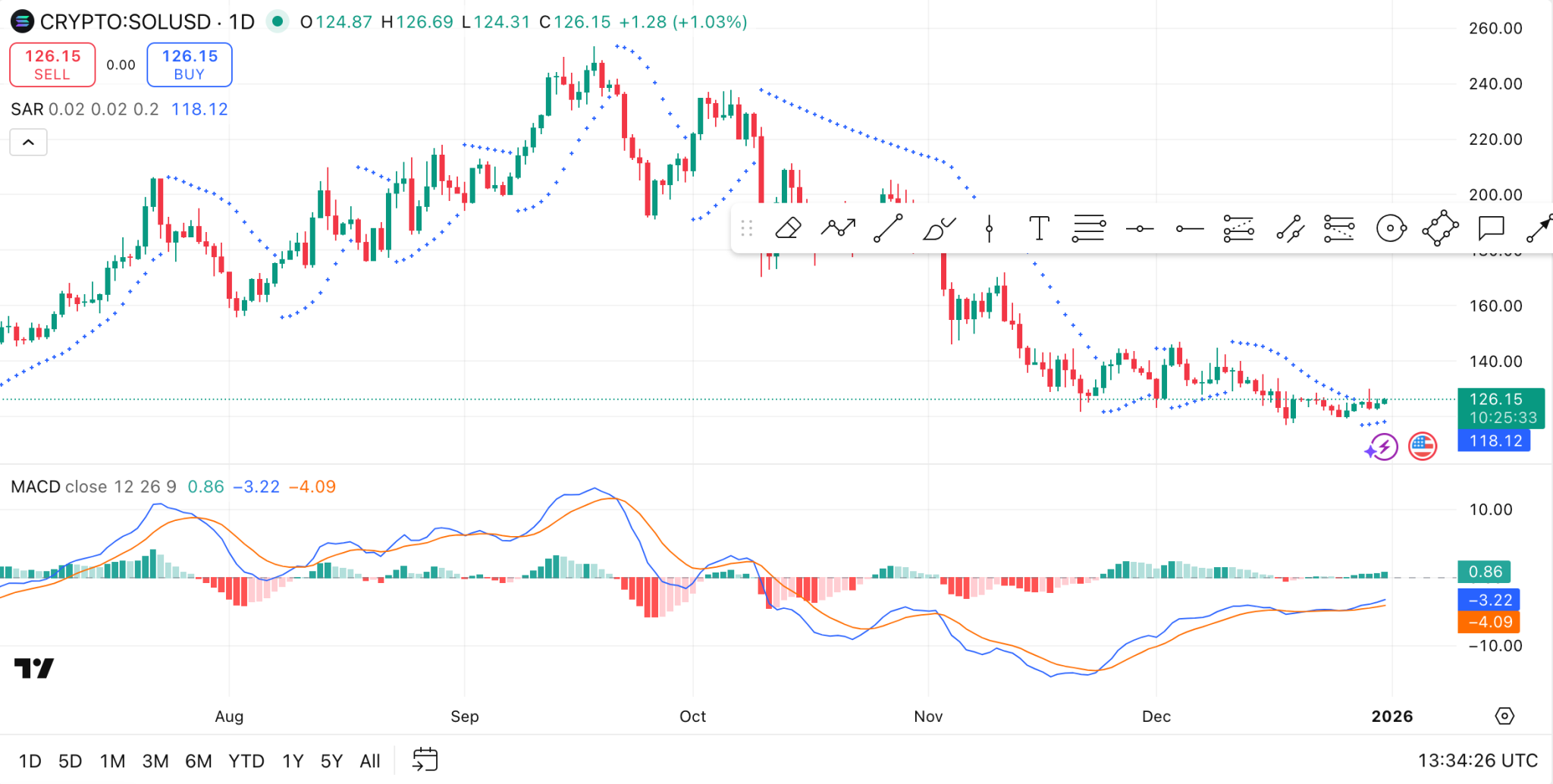The image size is (1553, 784).
Task: Click the green market status indicator
Action: [x=278, y=22]
